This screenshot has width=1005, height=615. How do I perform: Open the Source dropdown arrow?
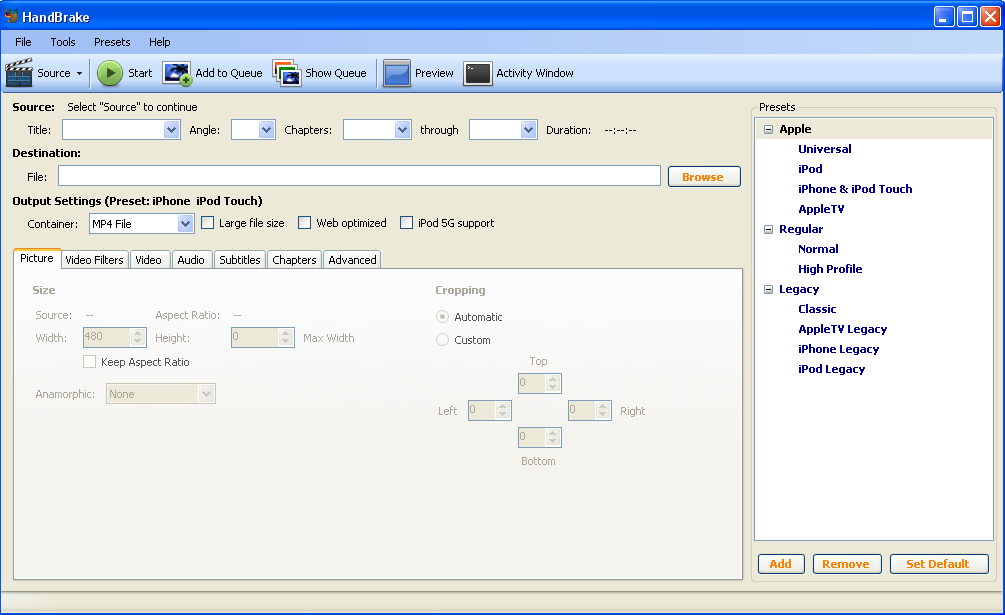(79, 73)
